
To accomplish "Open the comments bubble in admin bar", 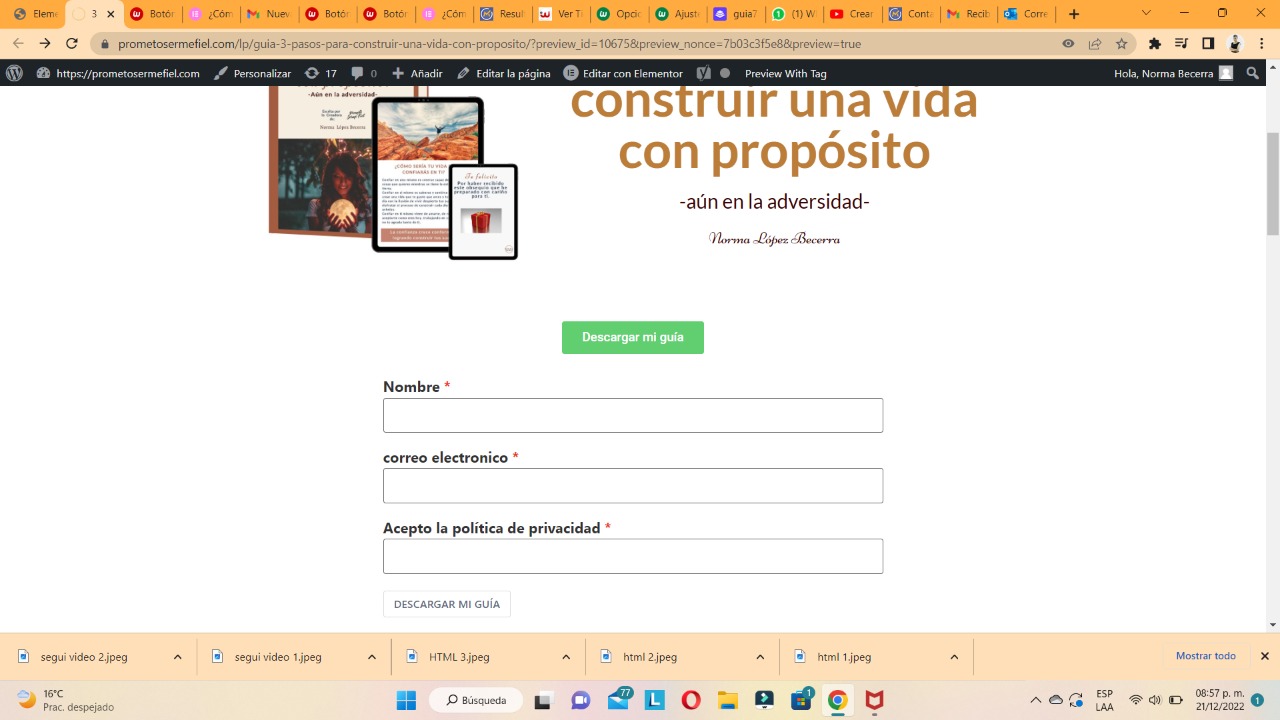I will (364, 73).
